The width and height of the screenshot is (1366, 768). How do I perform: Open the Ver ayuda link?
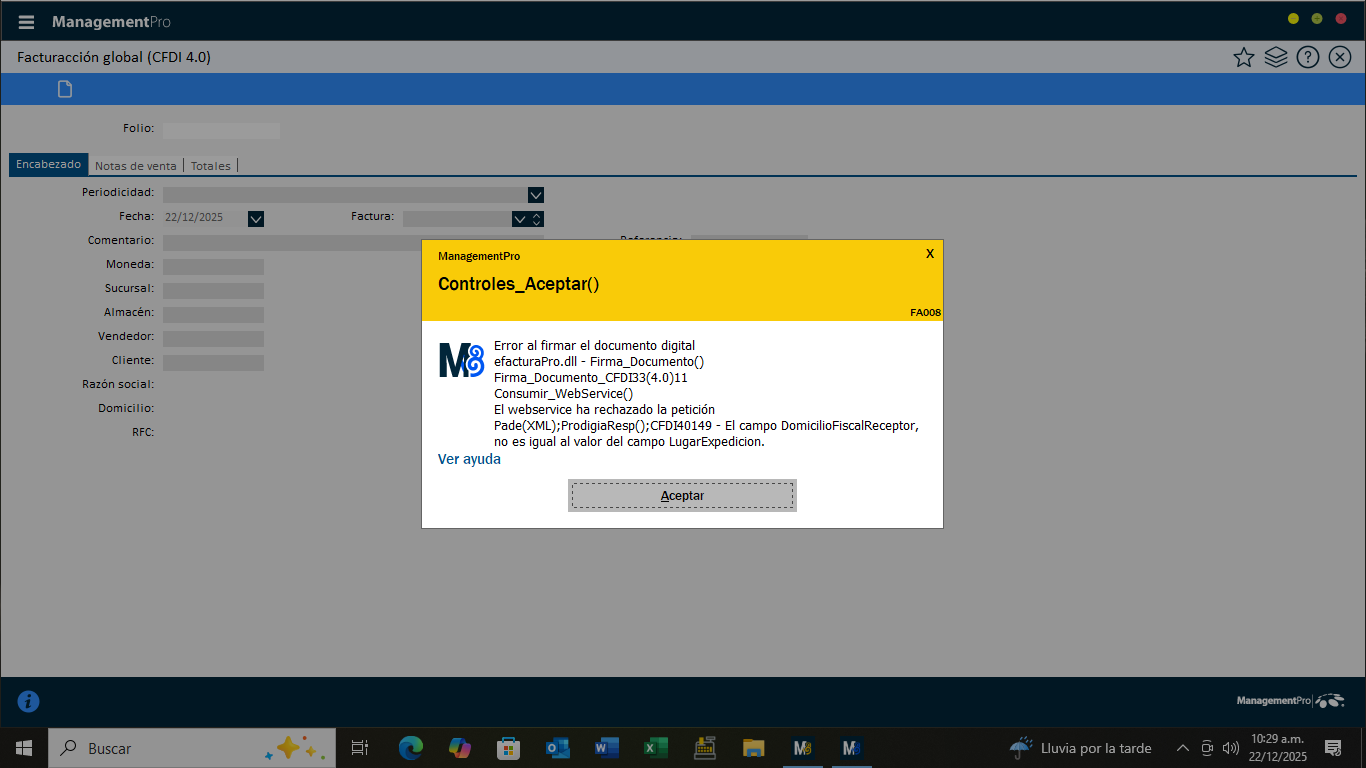point(469,459)
